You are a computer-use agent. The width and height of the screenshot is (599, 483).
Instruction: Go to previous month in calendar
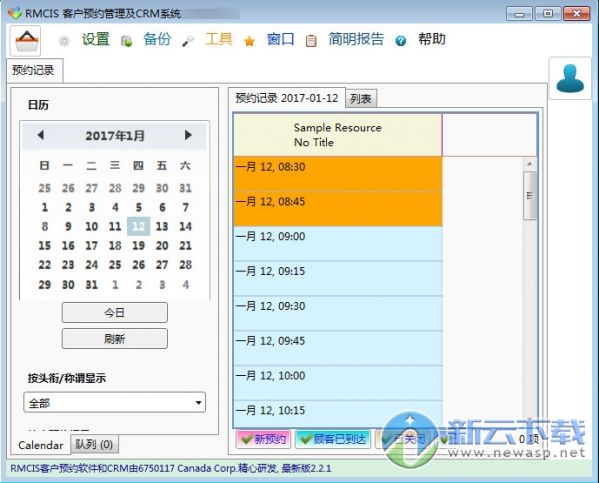pyautogui.click(x=40, y=135)
